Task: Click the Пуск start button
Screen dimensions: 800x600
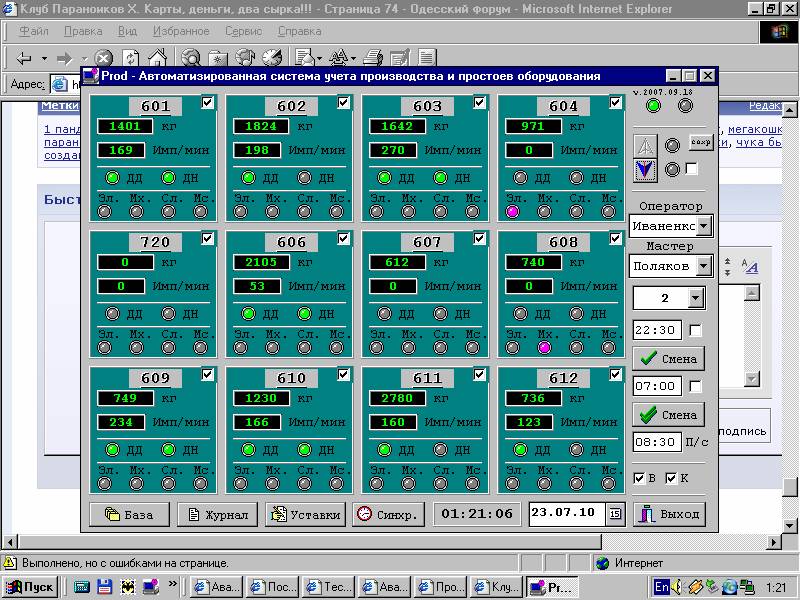Action: (x=29, y=587)
